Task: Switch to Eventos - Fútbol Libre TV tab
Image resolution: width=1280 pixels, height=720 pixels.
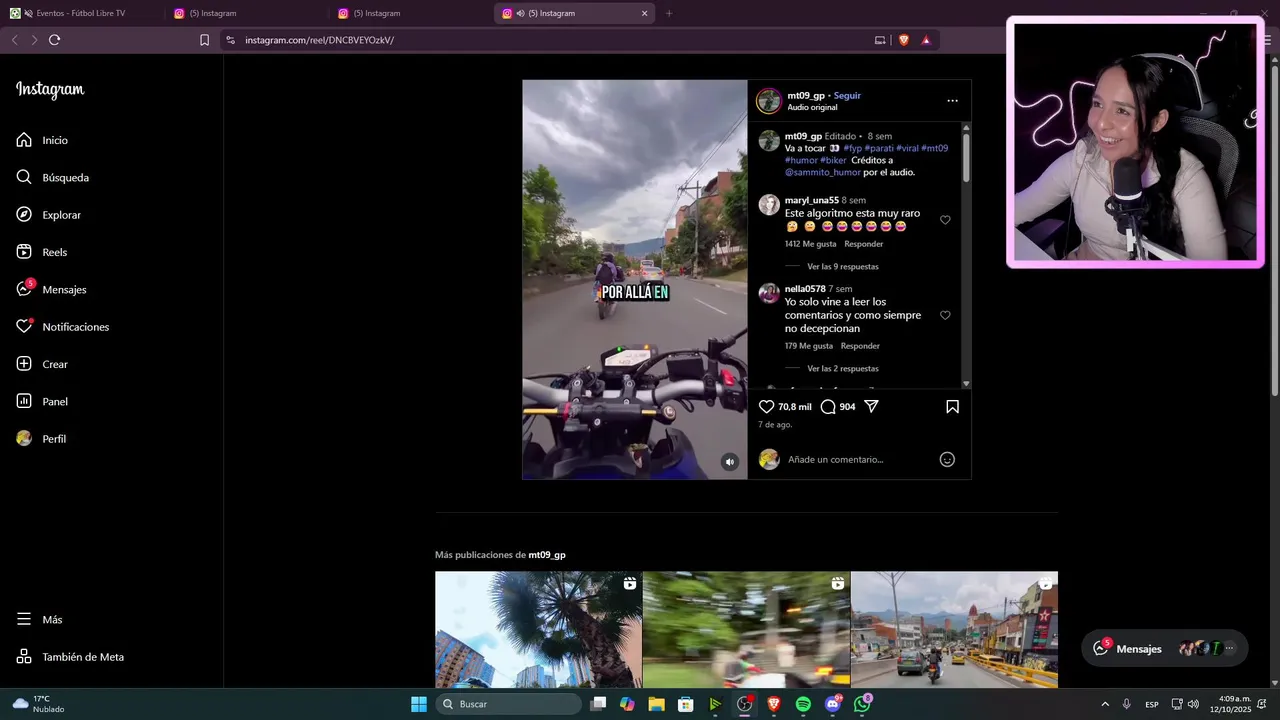Action: [80, 13]
